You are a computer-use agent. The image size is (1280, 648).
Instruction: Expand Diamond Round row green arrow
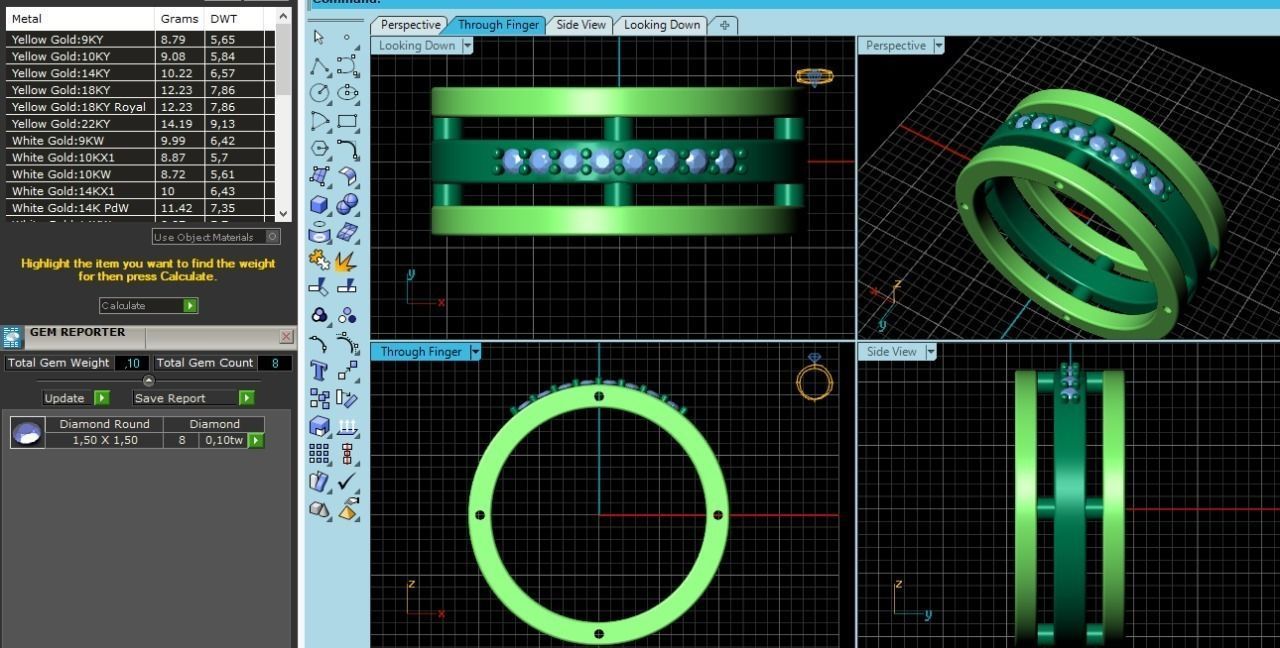tap(256, 440)
